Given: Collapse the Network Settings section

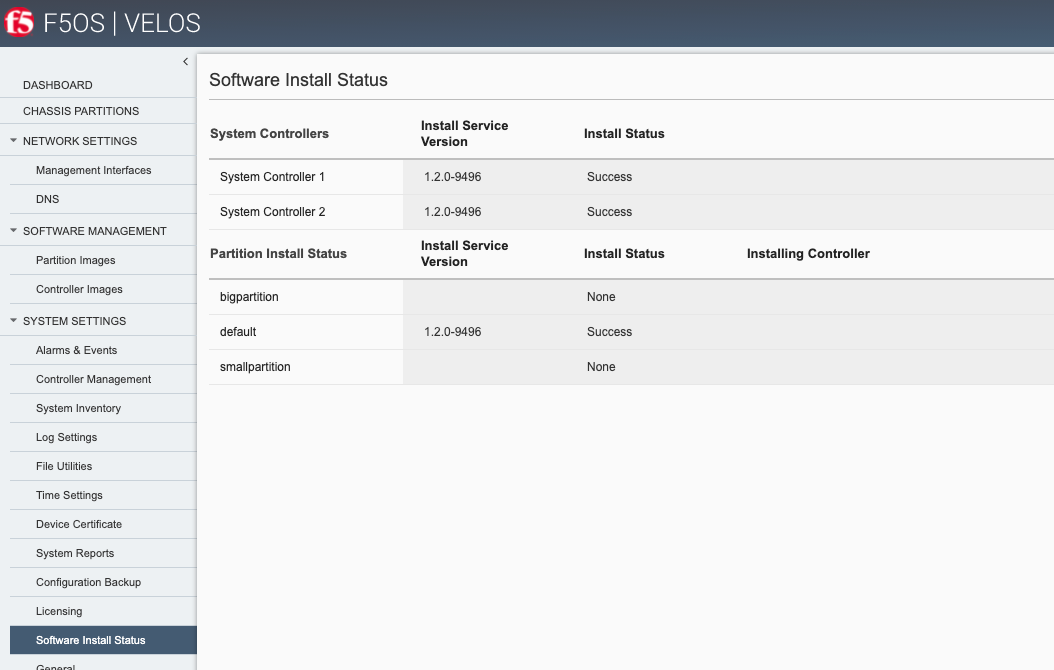Looking at the screenshot, I should pos(13,140).
